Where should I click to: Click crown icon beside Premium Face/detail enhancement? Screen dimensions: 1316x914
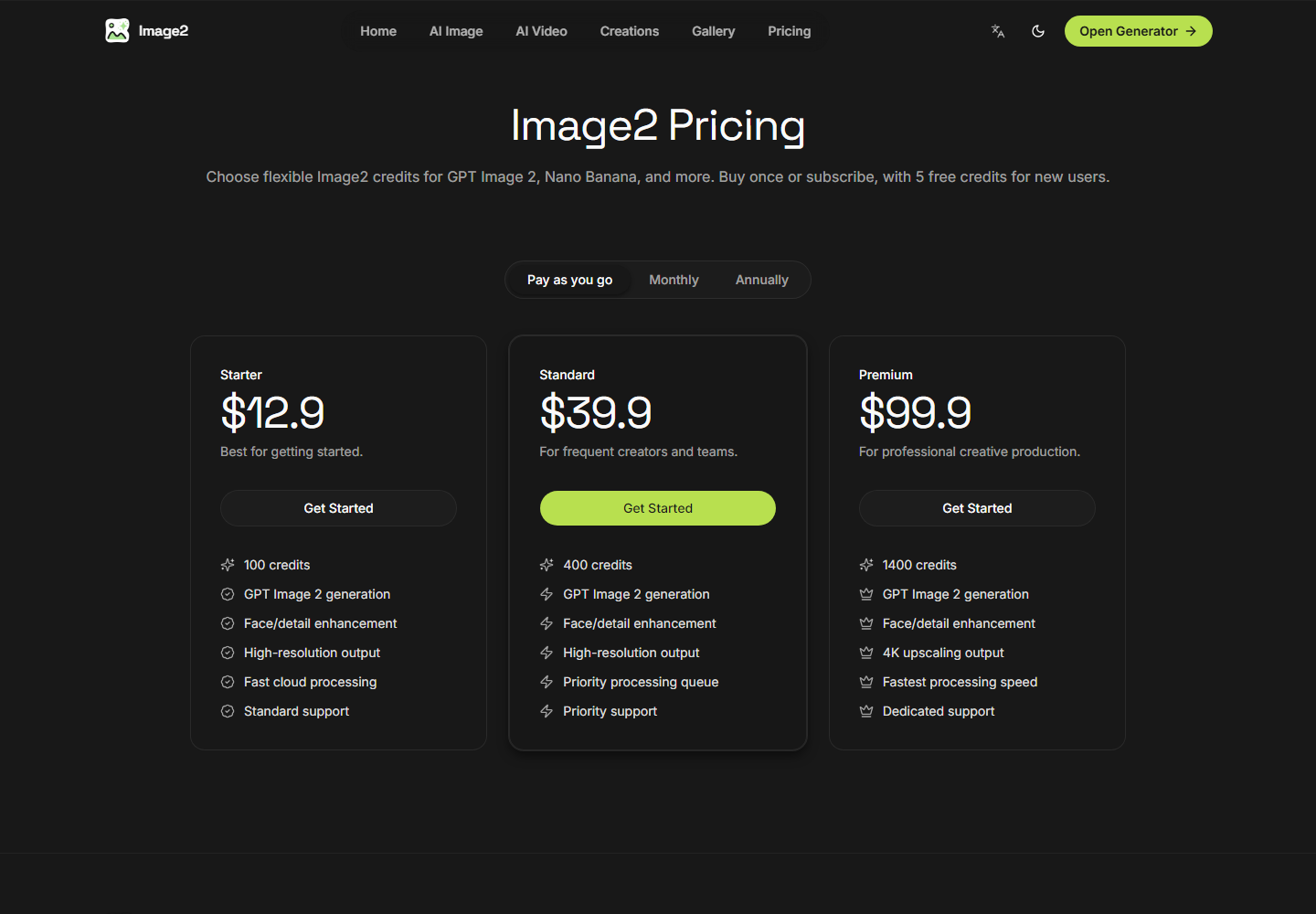pos(866,623)
